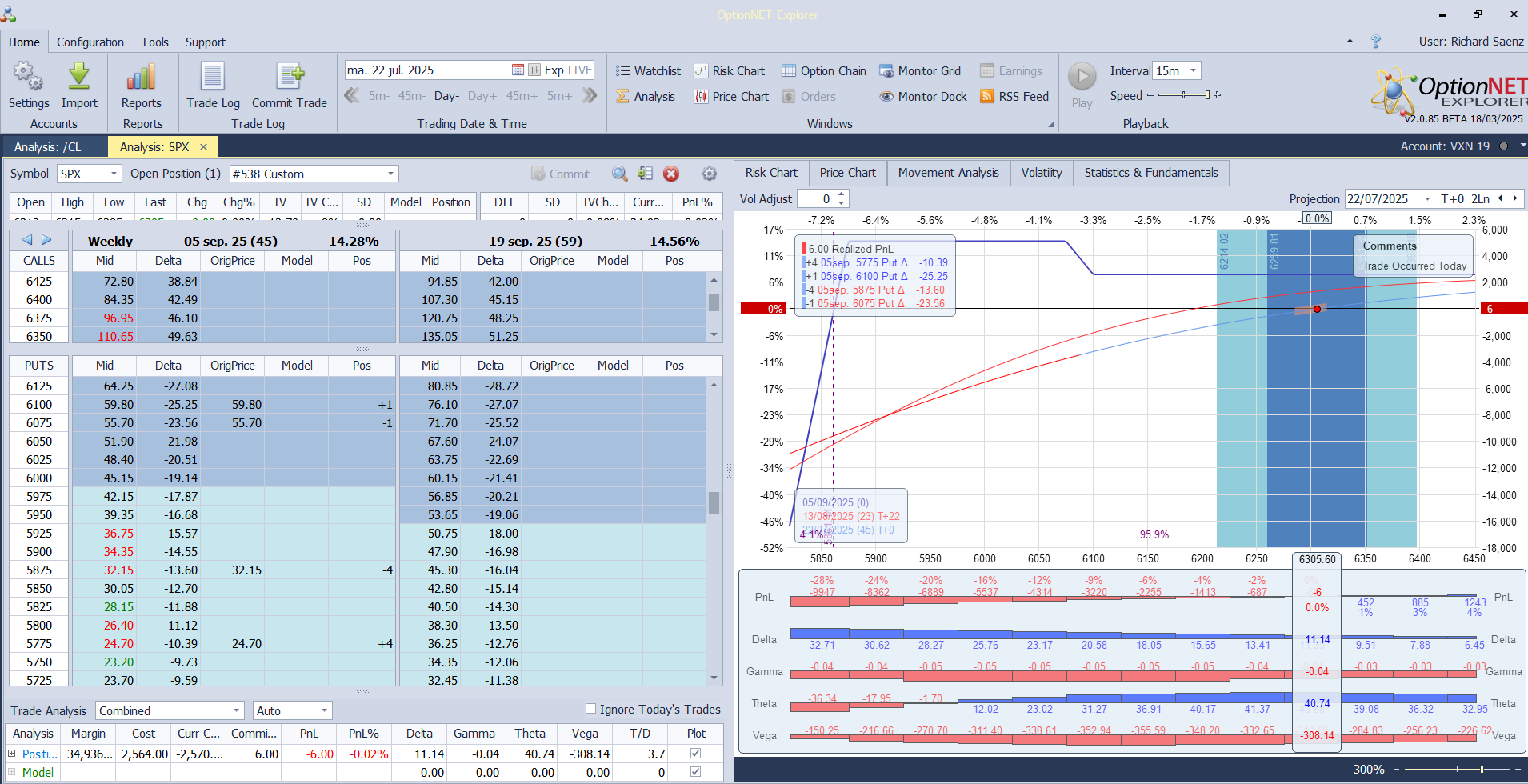Open the Risk Chart window from the ribbon
This screenshot has height=784, width=1528.
click(x=729, y=71)
